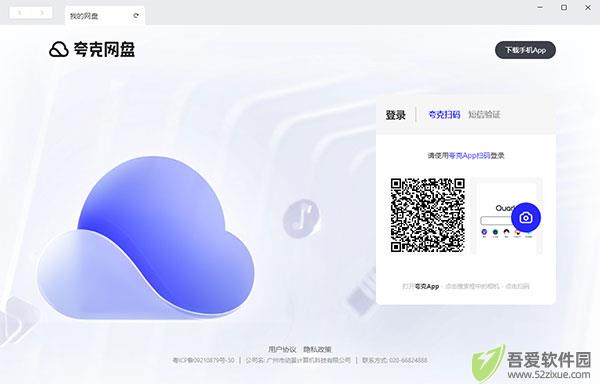Open the 隐私政策 link
Screen dimensions: 600x384
[317, 349]
